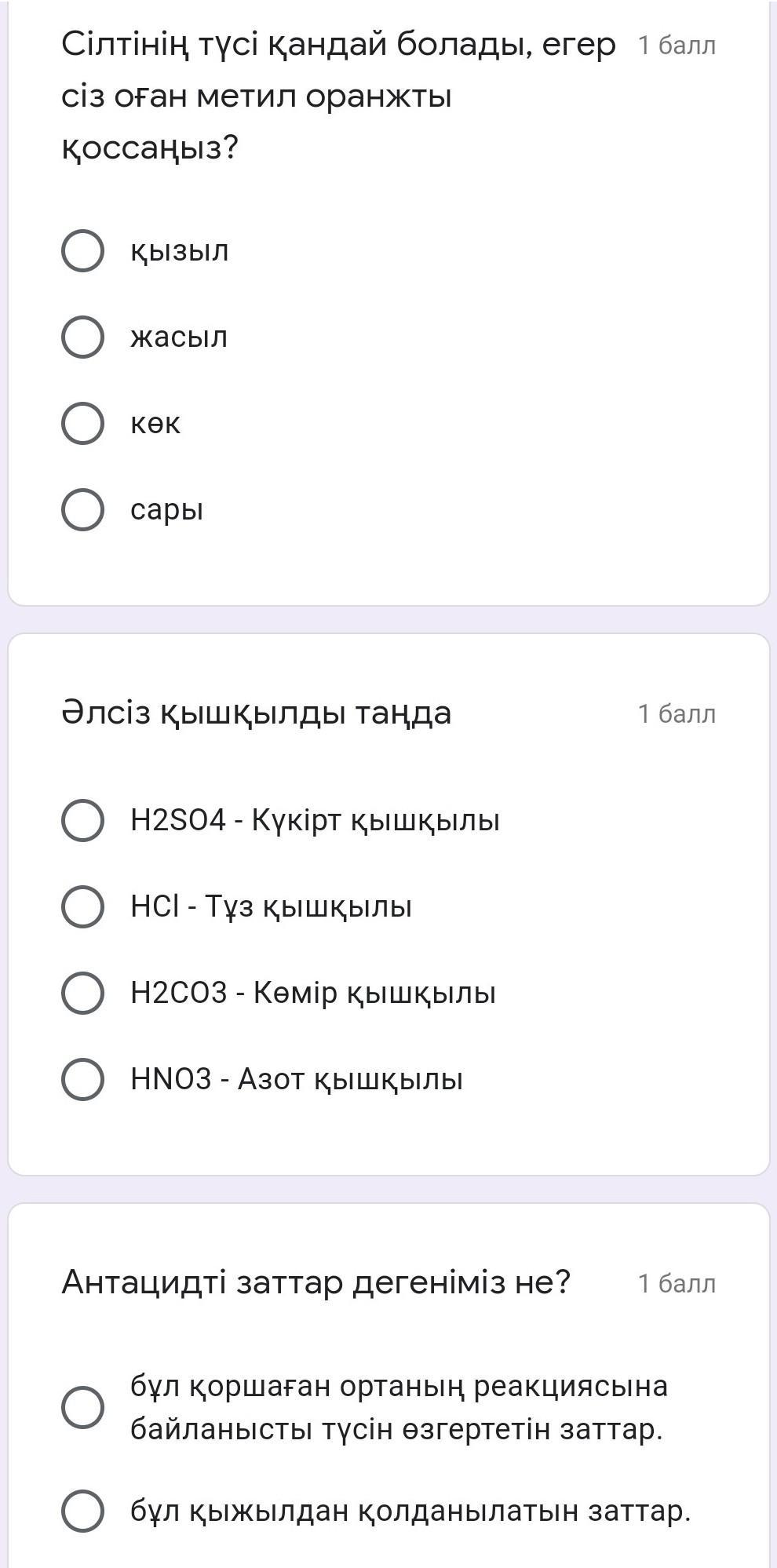The width and height of the screenshot is (777, 1568).
Task: Click the HNO3 answer label text
Action: point(297,1080)
